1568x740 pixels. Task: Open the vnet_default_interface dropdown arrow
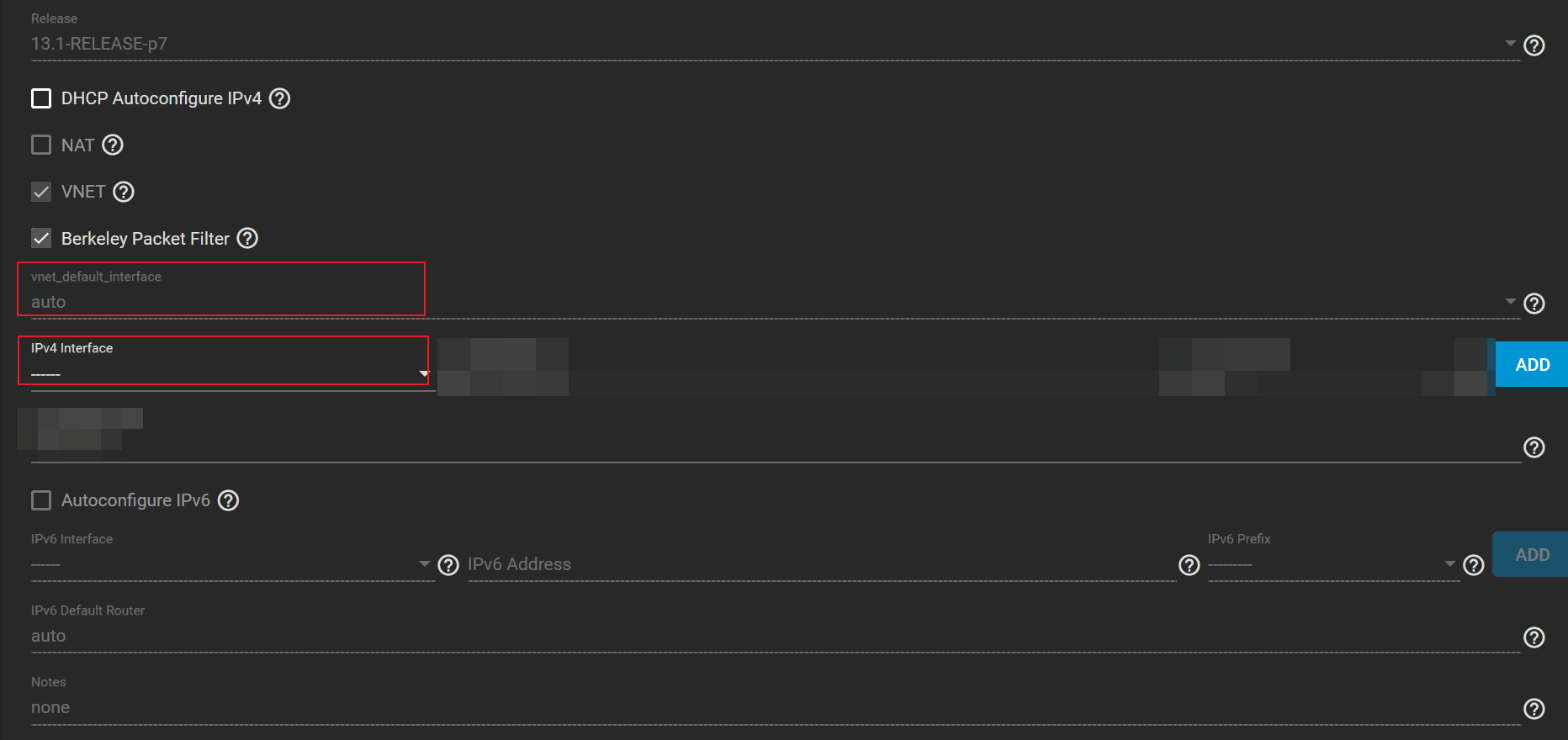(x=1511, y=301)
